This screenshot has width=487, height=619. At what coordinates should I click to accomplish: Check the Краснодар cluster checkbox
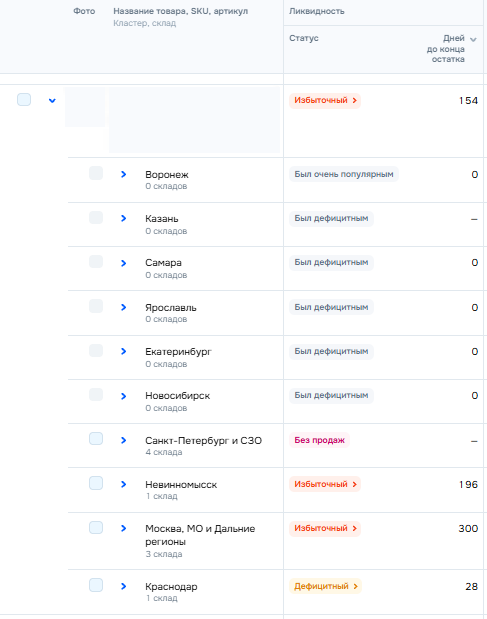tap(96, 585)
